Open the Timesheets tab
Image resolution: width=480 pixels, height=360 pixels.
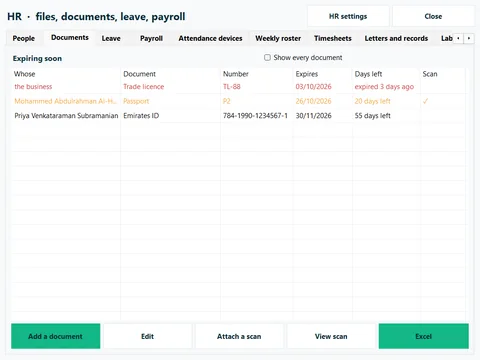click(x=333, y=38)
